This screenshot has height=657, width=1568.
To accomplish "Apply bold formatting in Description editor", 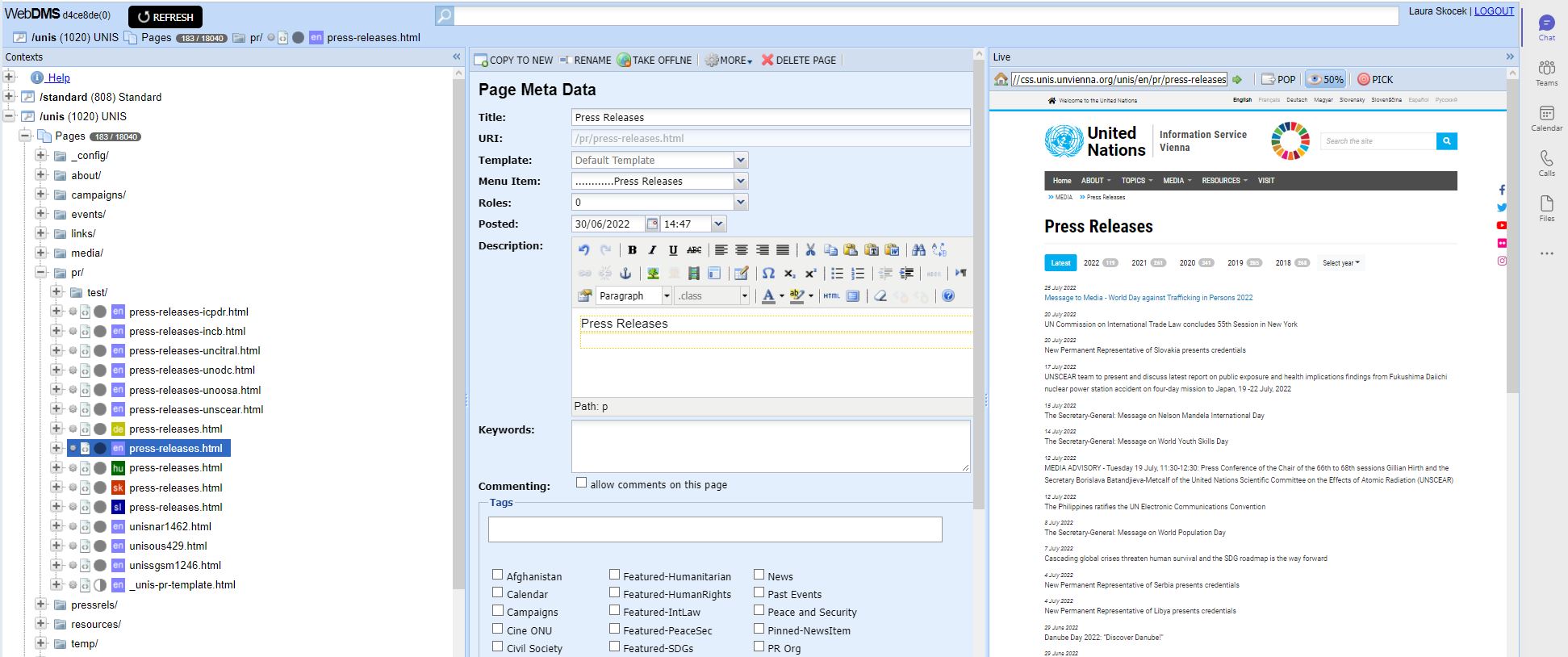I will [633, 250].
